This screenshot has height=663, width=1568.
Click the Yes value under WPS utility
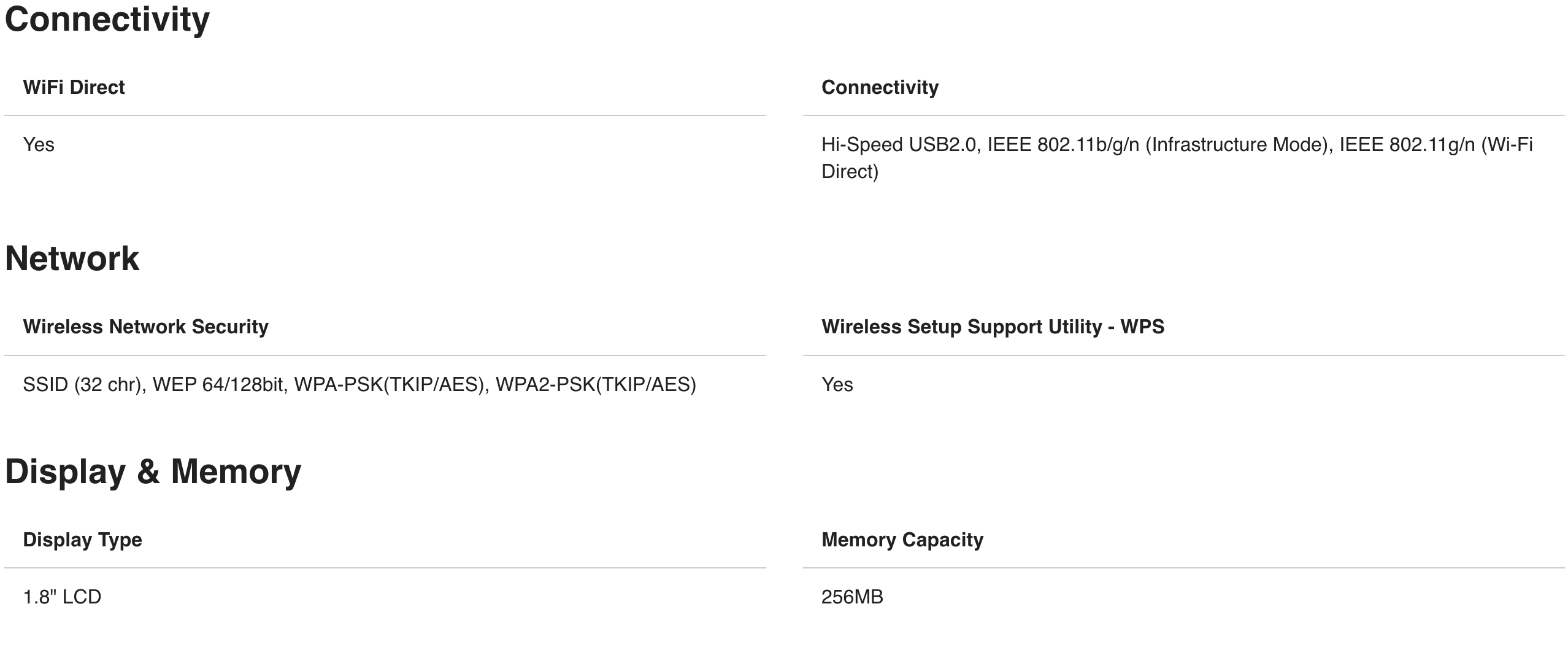point(837,385)
